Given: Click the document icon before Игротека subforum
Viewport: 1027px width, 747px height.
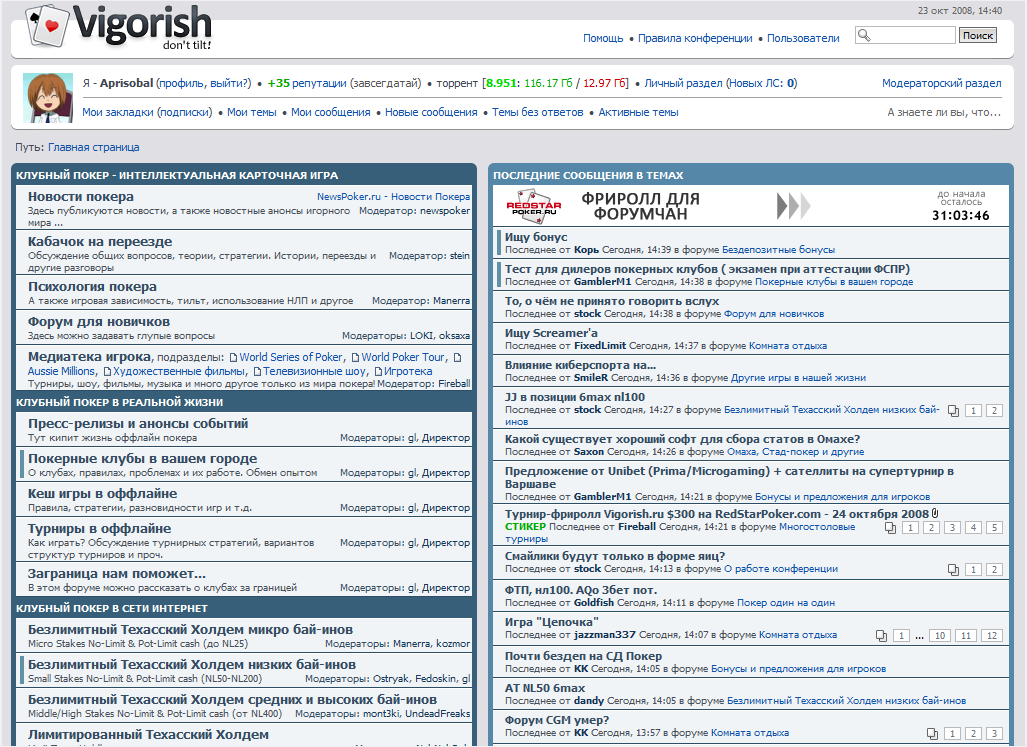Looking at the screenshot, I should tap(377, 371).
